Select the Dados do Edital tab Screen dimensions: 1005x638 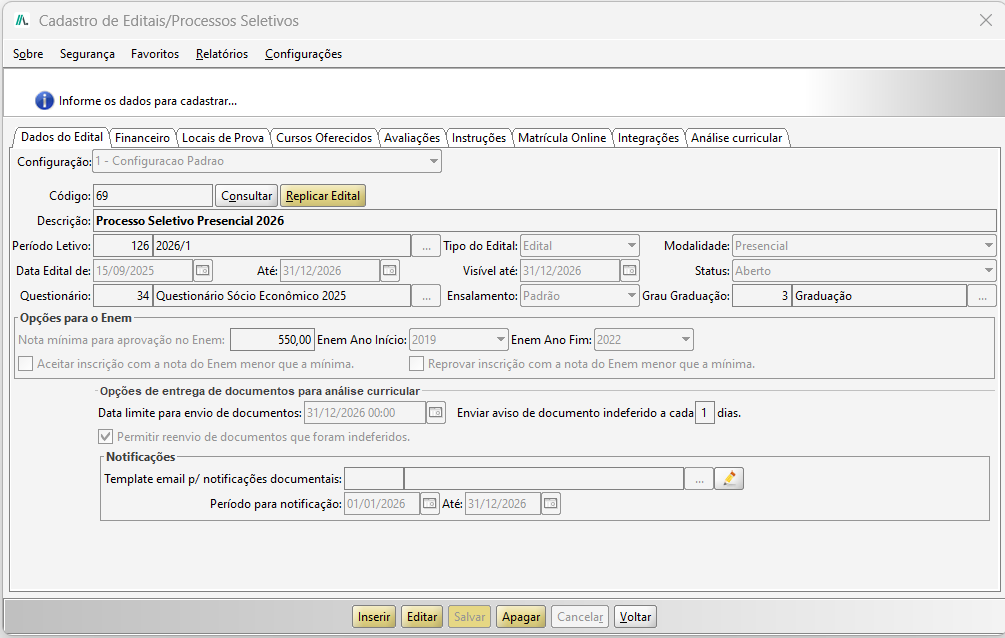point(62,137)
